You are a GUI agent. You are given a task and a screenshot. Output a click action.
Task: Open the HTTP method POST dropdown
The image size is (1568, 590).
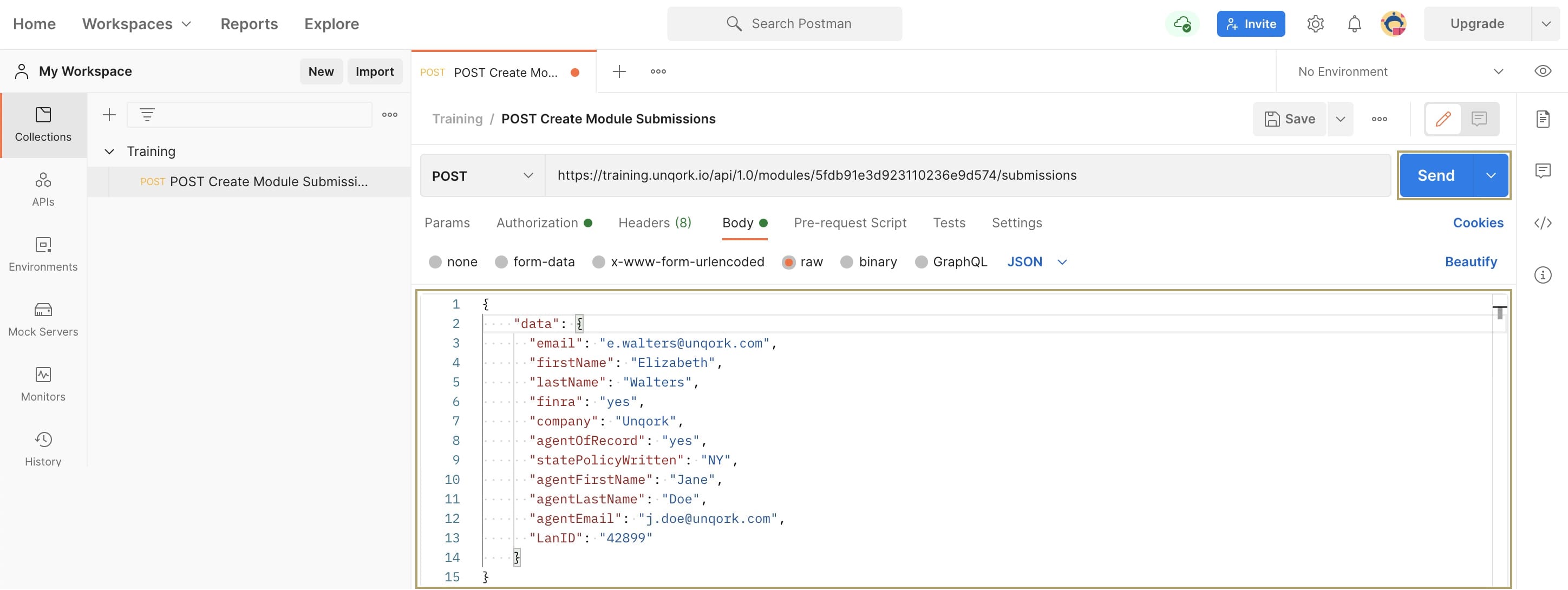482,175
